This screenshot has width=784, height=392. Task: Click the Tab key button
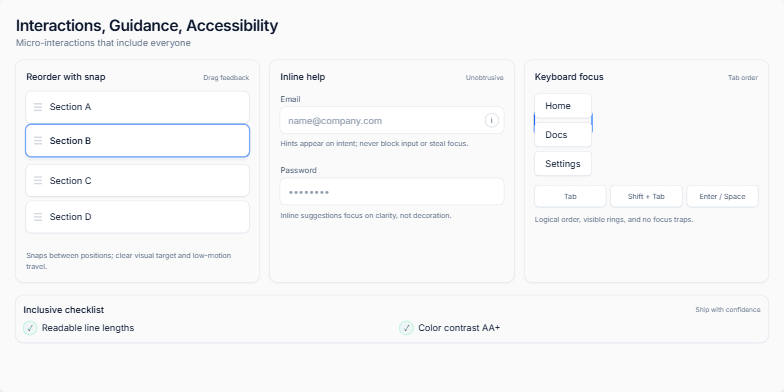(x=570, y=196)
